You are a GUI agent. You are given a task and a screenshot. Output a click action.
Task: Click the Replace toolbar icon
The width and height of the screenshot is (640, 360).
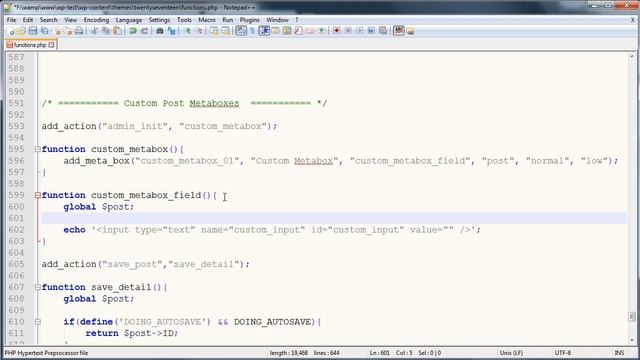coord(171,31)
